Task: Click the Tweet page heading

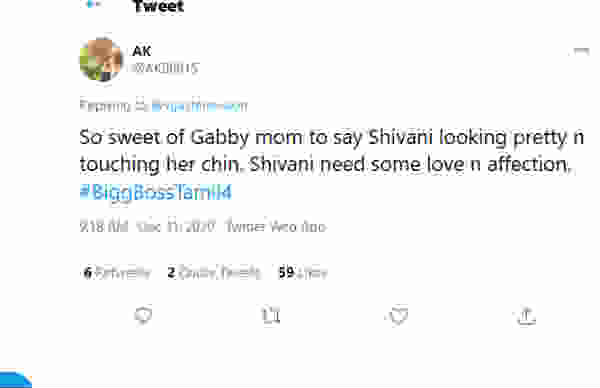Action: (159, 6)
